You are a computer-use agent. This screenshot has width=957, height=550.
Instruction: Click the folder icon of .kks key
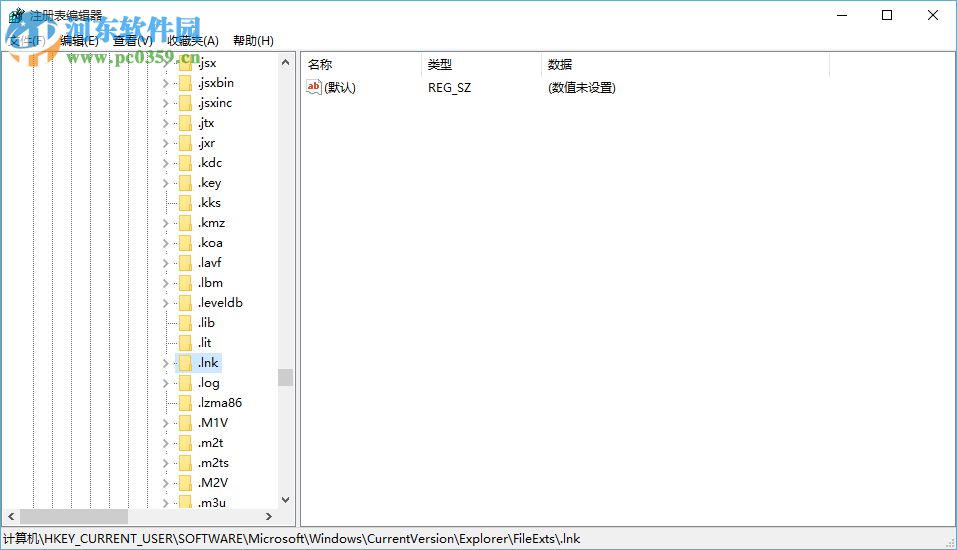186,203
